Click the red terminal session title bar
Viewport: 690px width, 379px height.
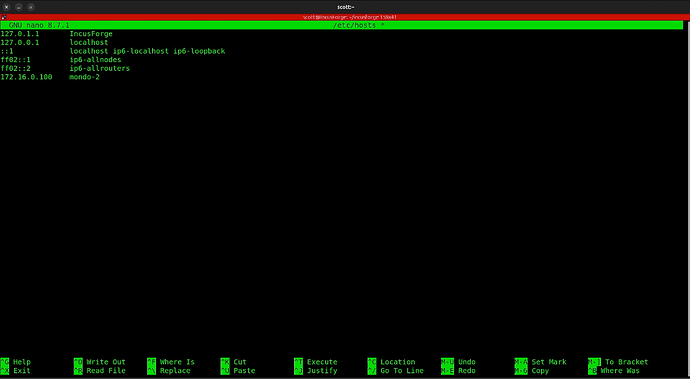pos(345,17)
